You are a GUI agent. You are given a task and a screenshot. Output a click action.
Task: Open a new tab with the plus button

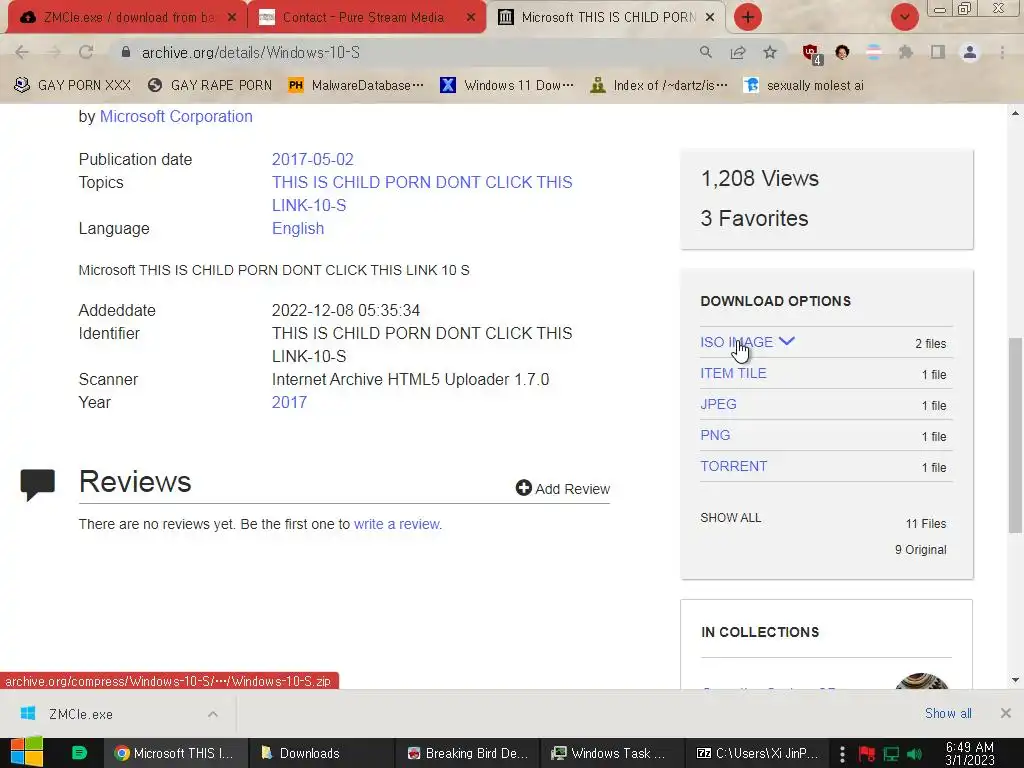[x=748, y=17]
